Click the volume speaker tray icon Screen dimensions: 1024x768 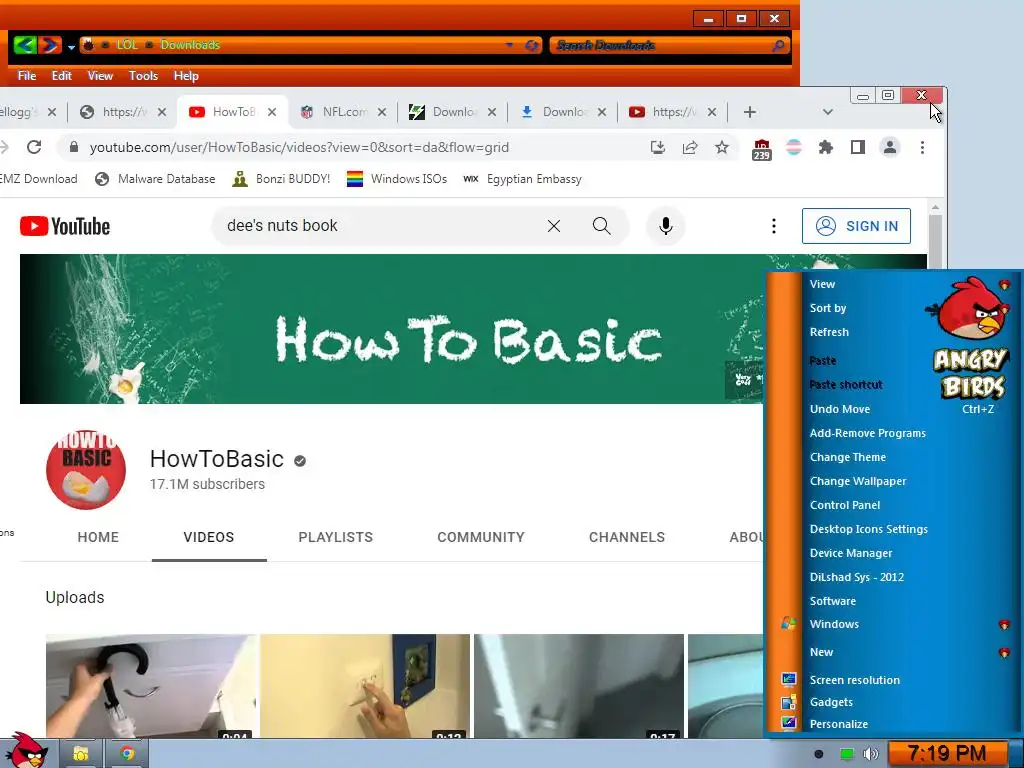870,754
